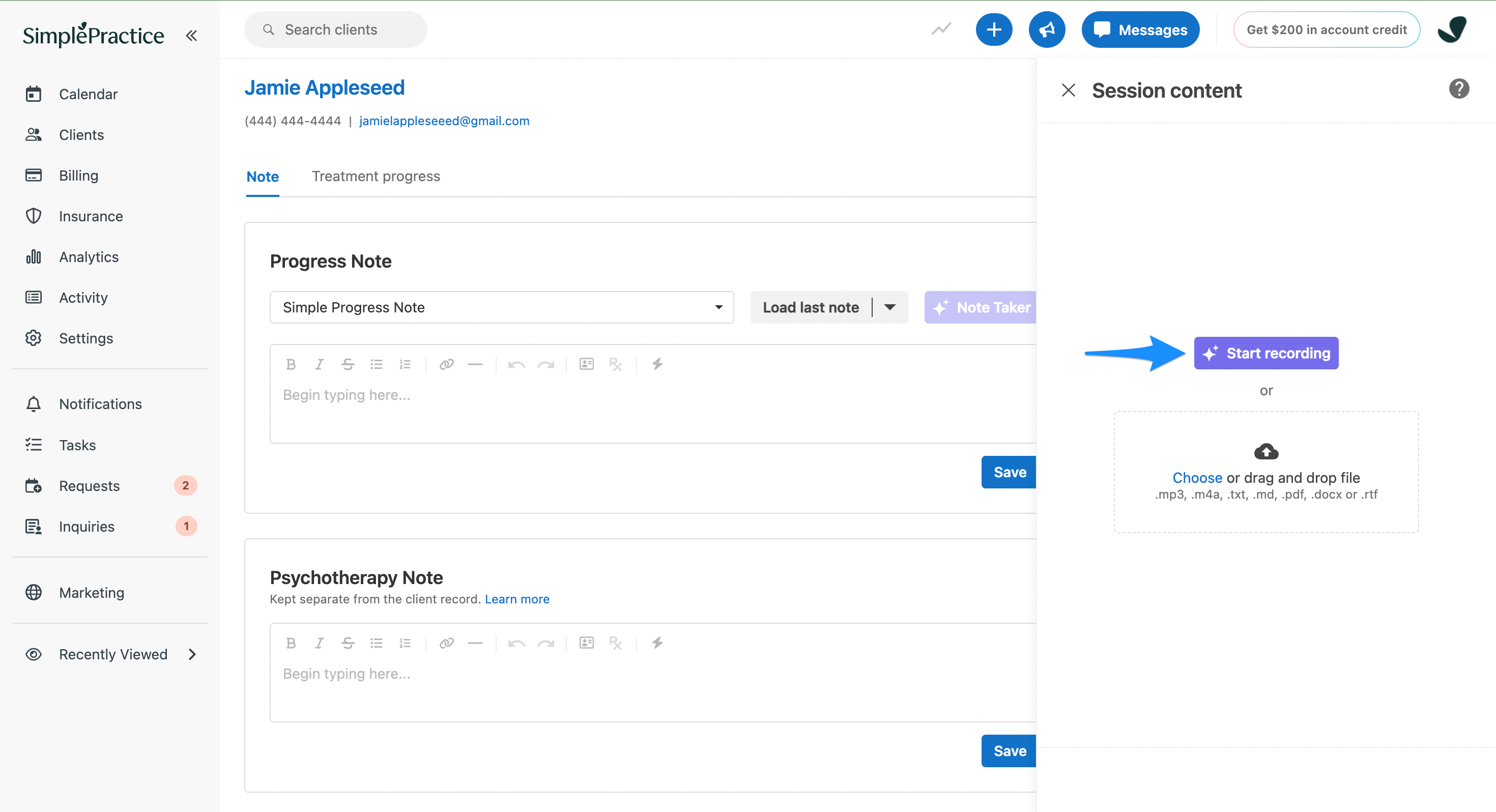This screenshot has width=1496, height=812.
Task: Toggle strikethrough in Progress Note editor
Action: [347, 364]
